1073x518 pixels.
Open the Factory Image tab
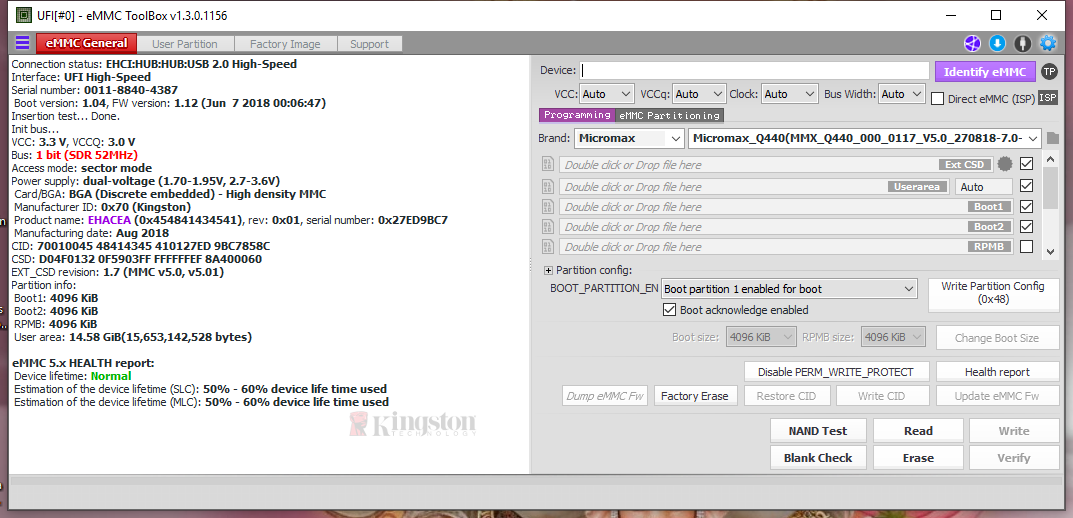[x=285, y=44]
